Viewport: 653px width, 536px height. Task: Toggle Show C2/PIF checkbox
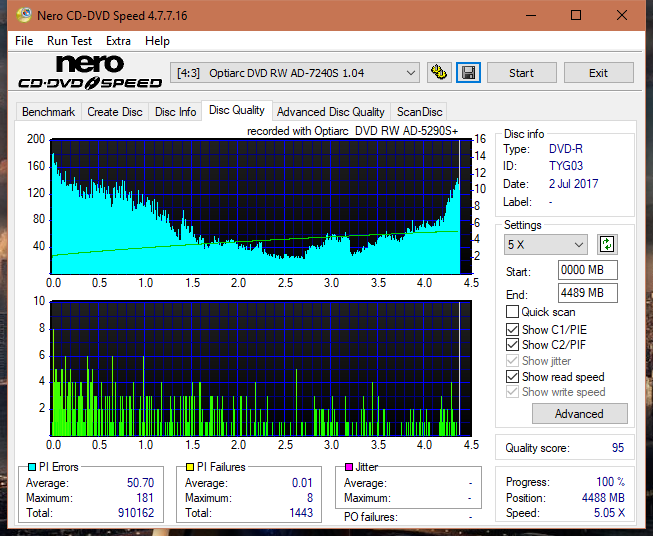click(512, 345)
